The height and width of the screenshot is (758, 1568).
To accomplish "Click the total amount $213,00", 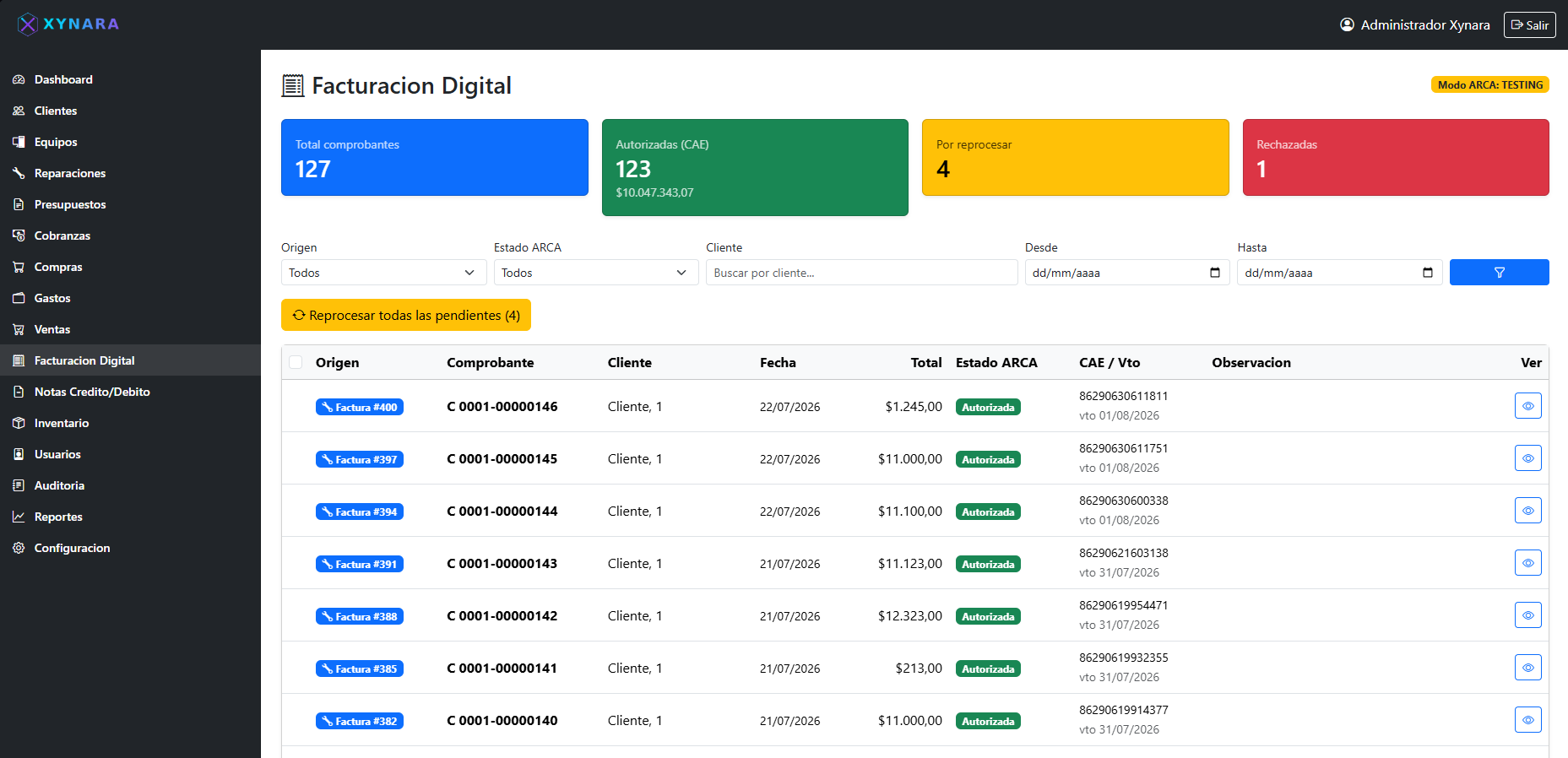I will point(919,669).
